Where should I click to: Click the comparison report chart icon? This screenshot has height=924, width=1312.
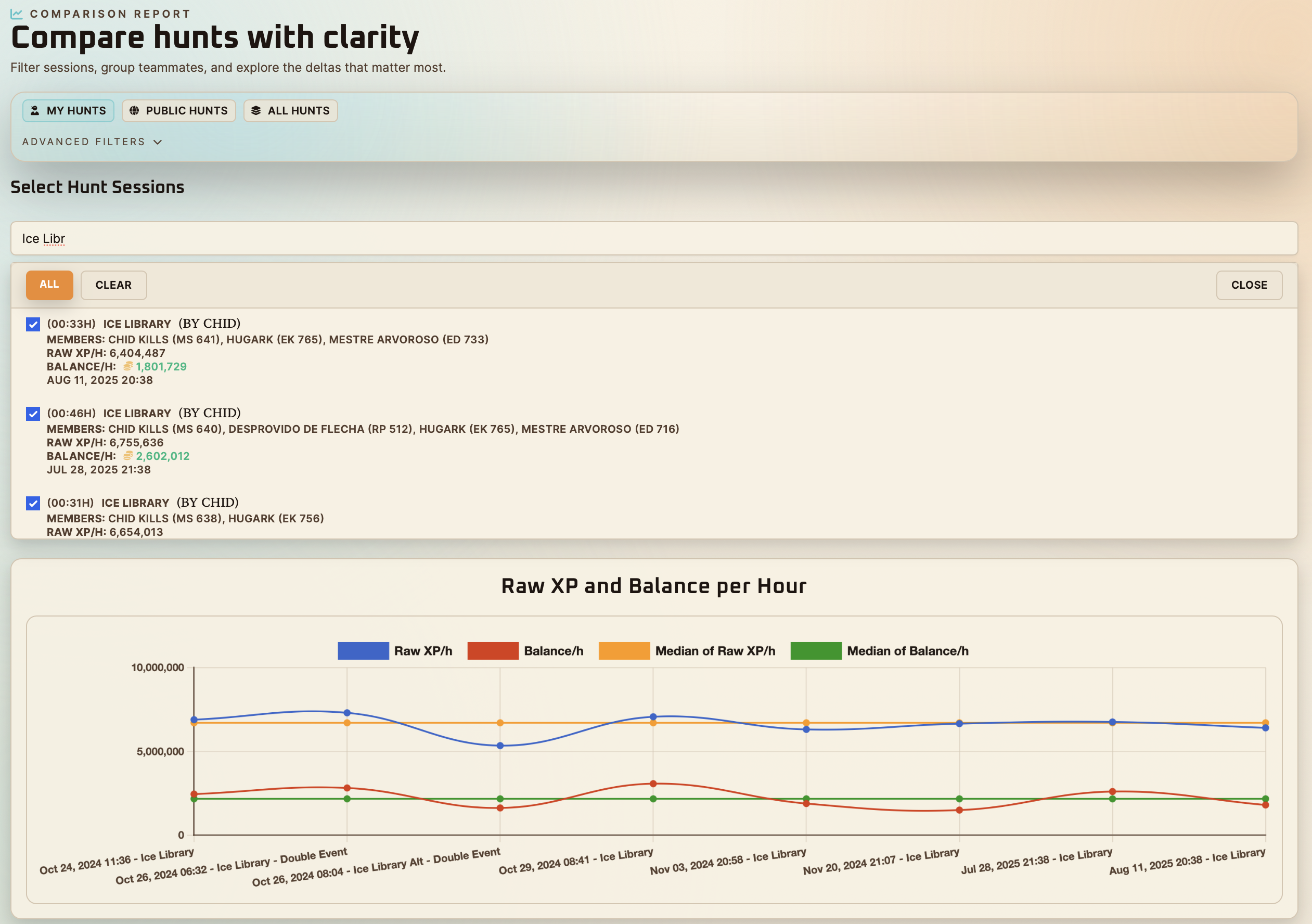click(17, 14)
